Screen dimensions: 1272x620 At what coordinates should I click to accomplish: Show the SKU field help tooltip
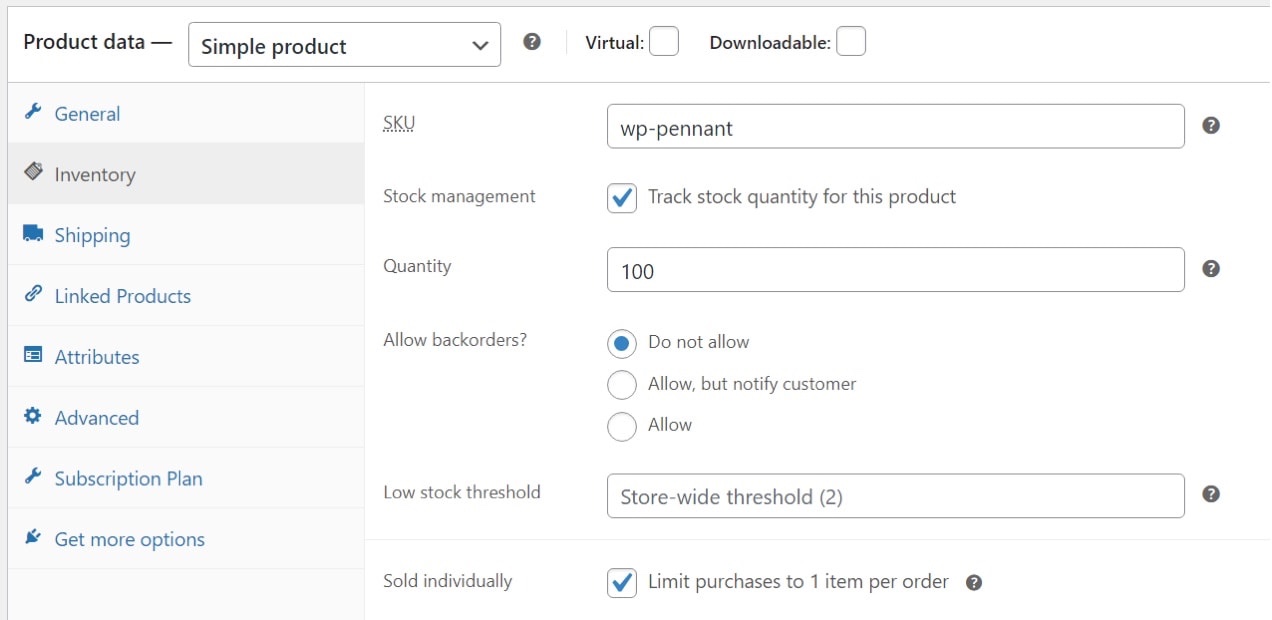(1211, 126)
